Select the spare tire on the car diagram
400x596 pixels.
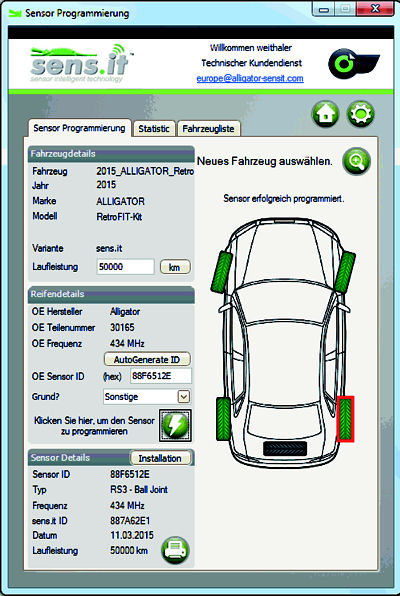click(285, 449)
